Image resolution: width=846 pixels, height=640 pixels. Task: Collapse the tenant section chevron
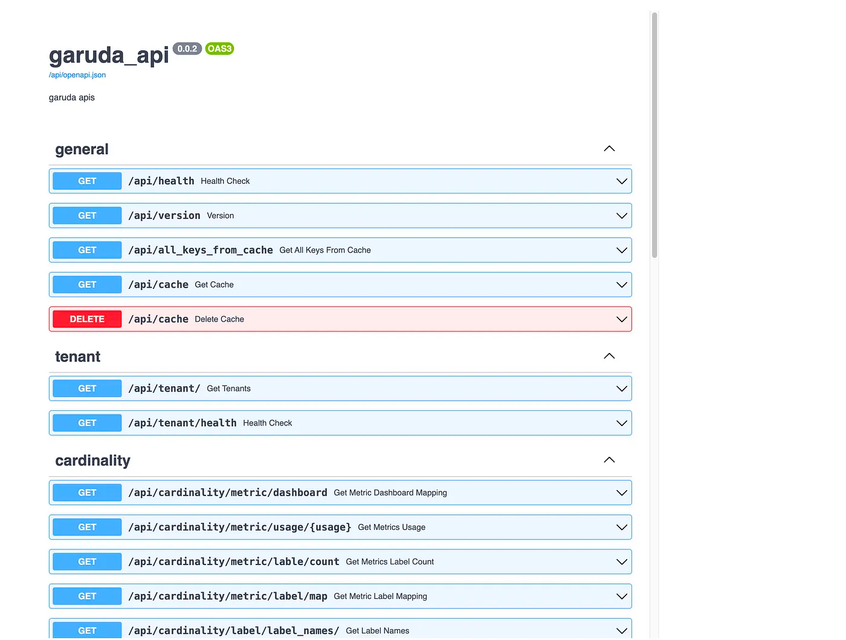609,356
